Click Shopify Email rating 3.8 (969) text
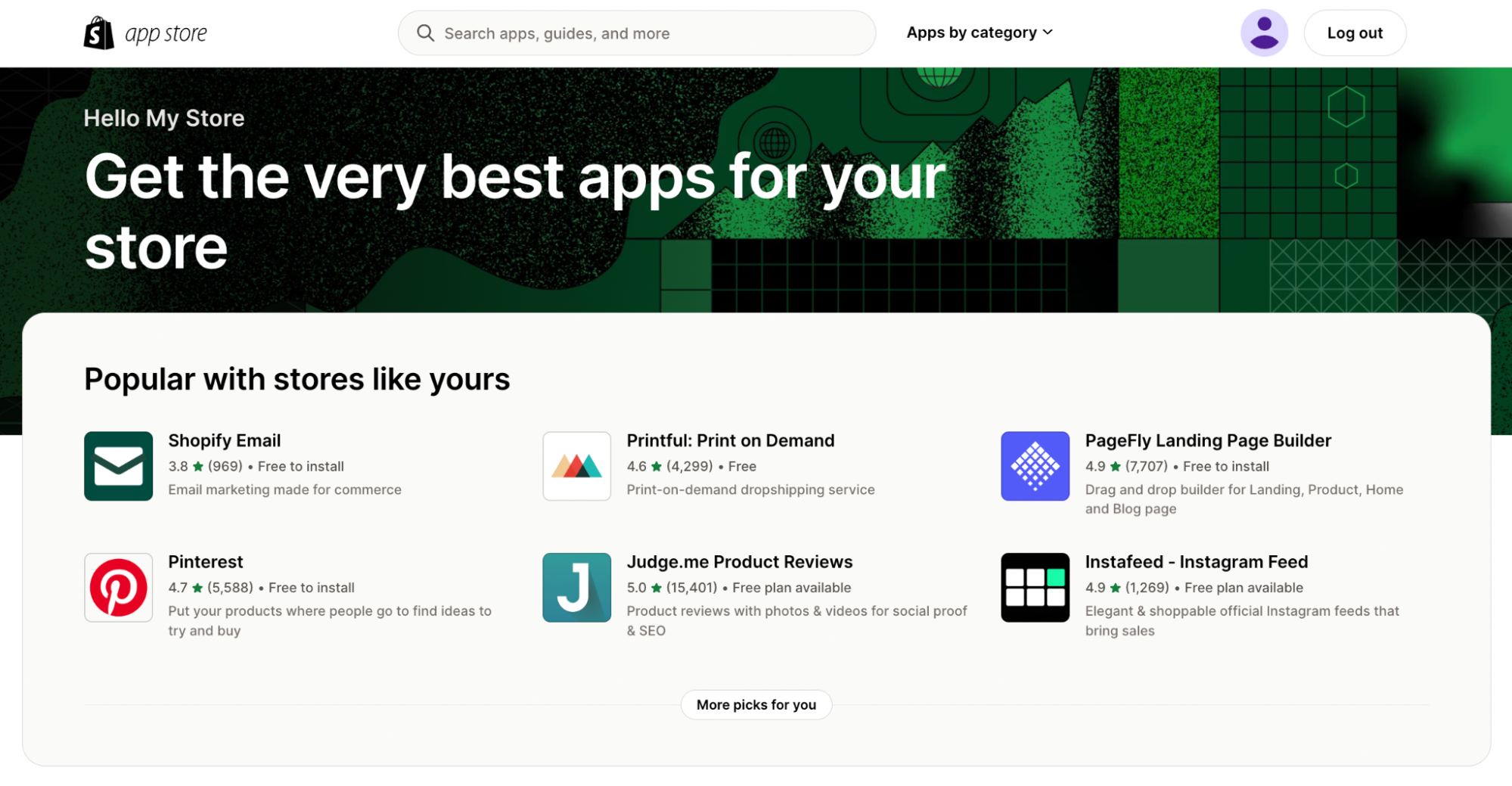 click(205, 466)
